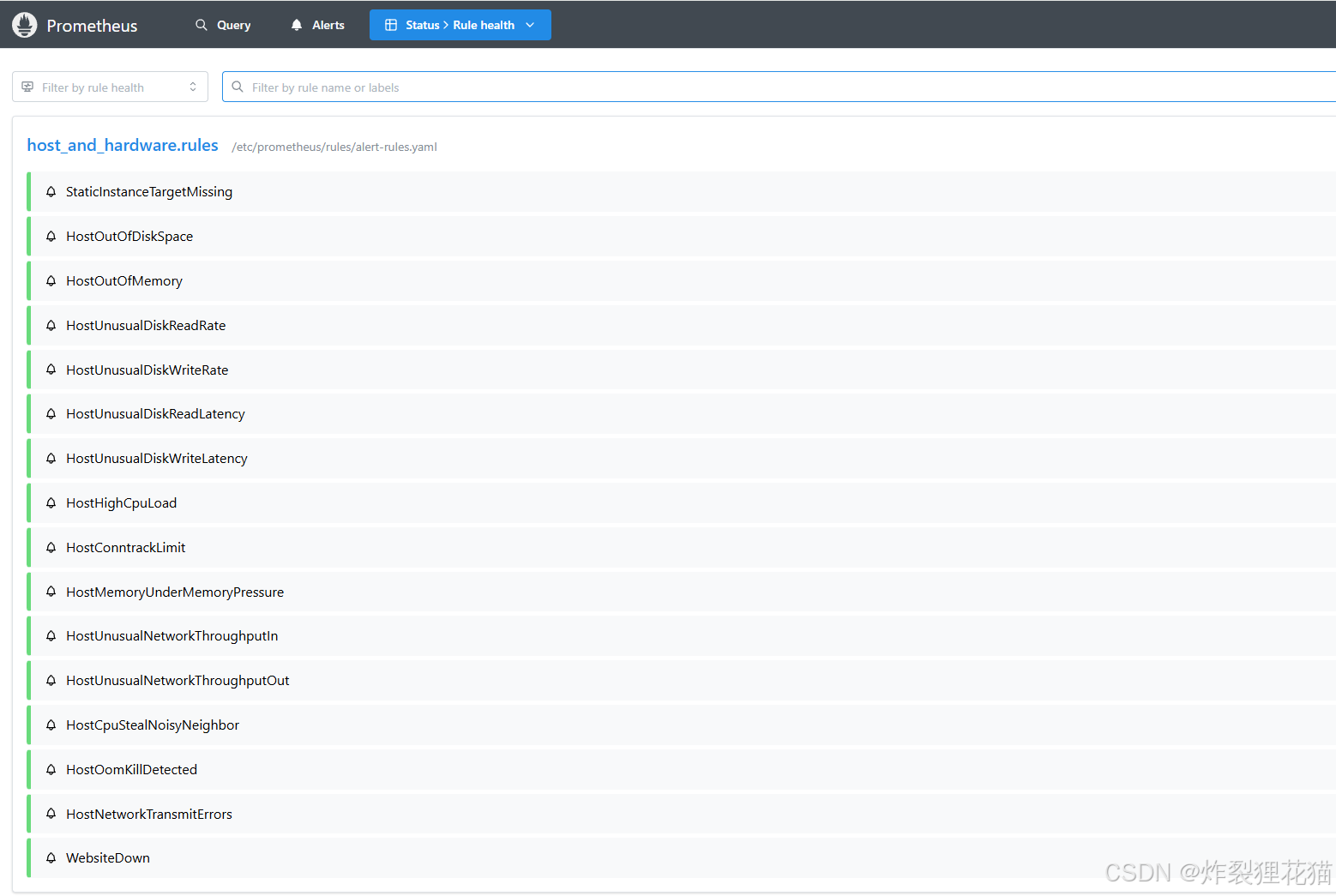Click bell icon beside HostNetworkTransmitErrors
This screenshot has width=1336, height=896.
tap(51, 814)
